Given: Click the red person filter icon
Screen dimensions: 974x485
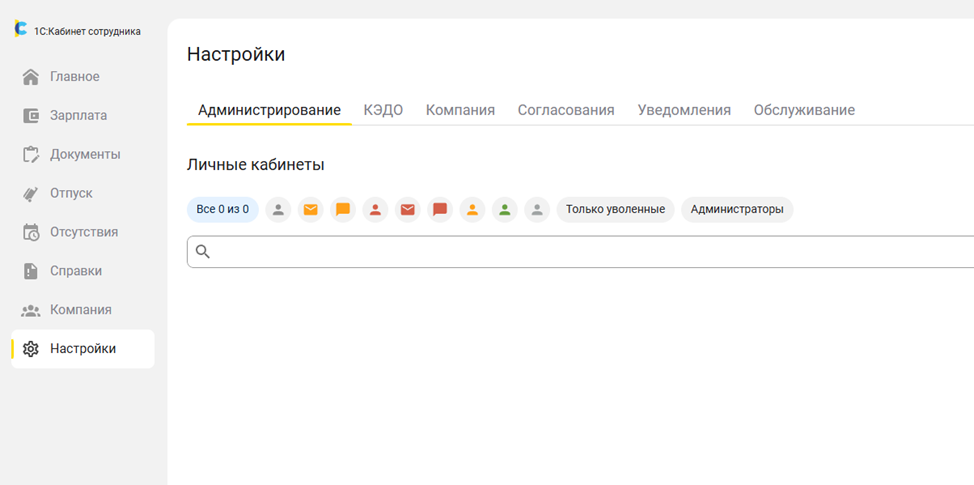Looking at the screenshot, I should click(375, 210).
